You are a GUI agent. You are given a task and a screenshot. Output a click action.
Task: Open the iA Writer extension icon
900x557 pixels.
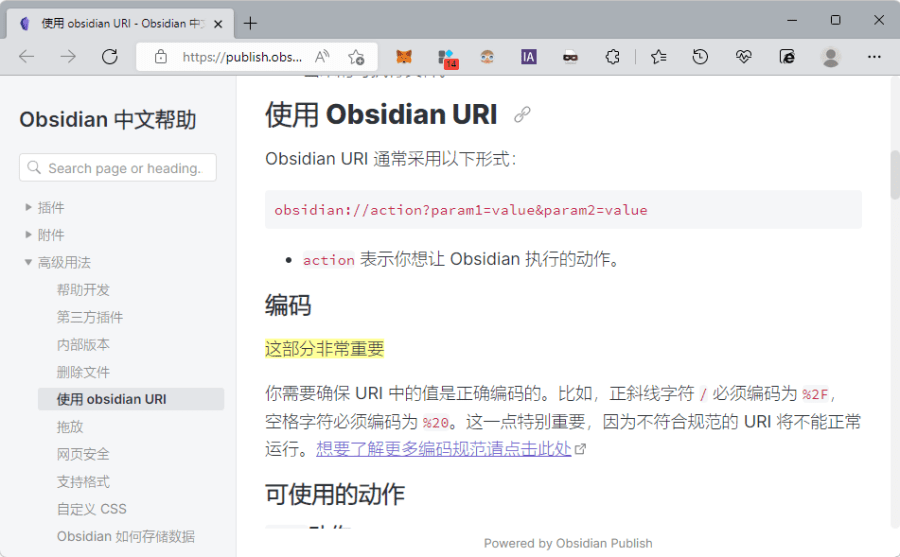coord(529,56)
